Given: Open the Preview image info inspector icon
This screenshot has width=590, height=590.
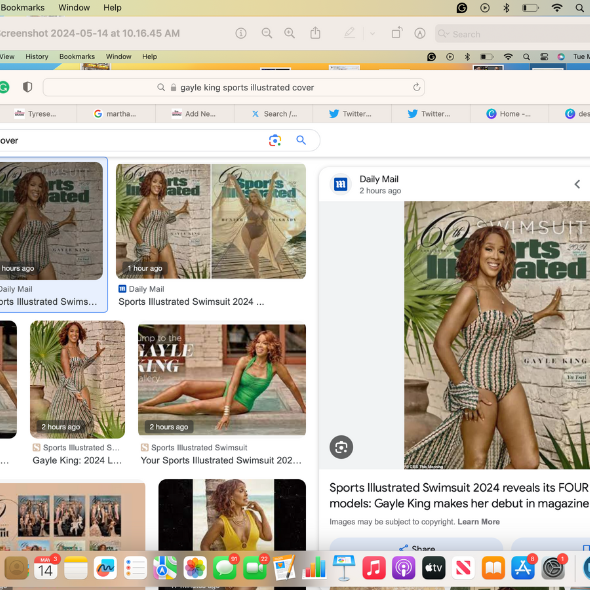Looking at the screenshot, I should point(241,33).
